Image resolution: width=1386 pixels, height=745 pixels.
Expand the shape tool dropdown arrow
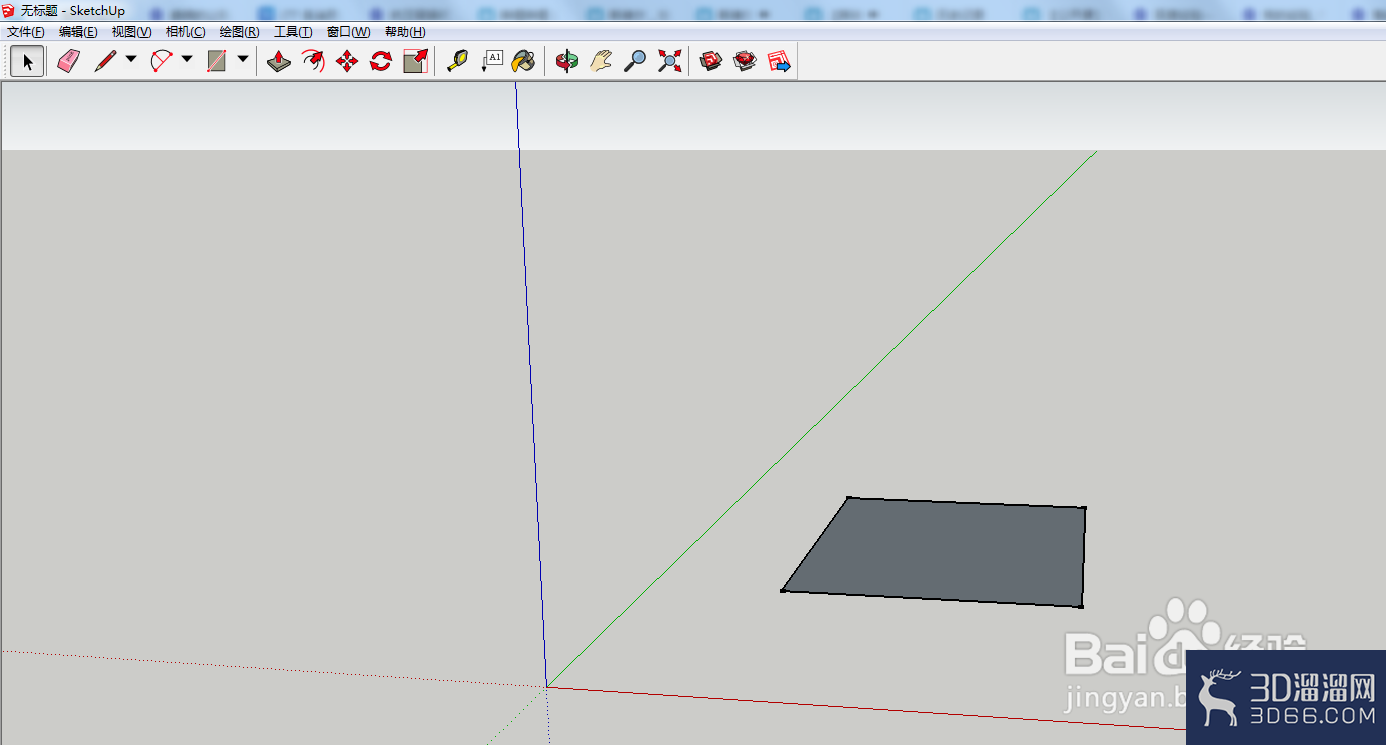click(243, 60)
